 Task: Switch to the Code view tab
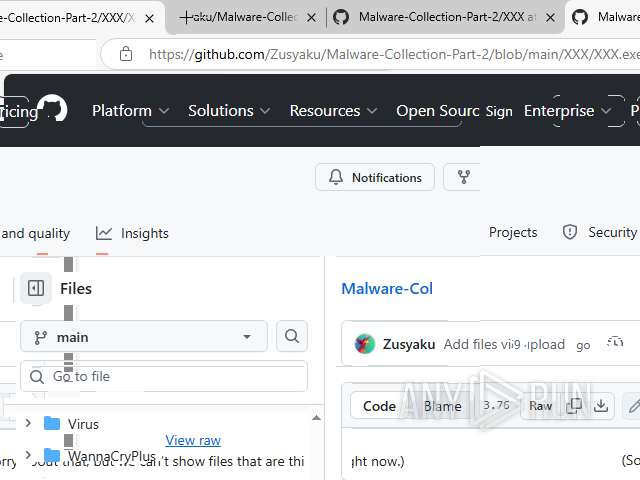tap(379, 406)
